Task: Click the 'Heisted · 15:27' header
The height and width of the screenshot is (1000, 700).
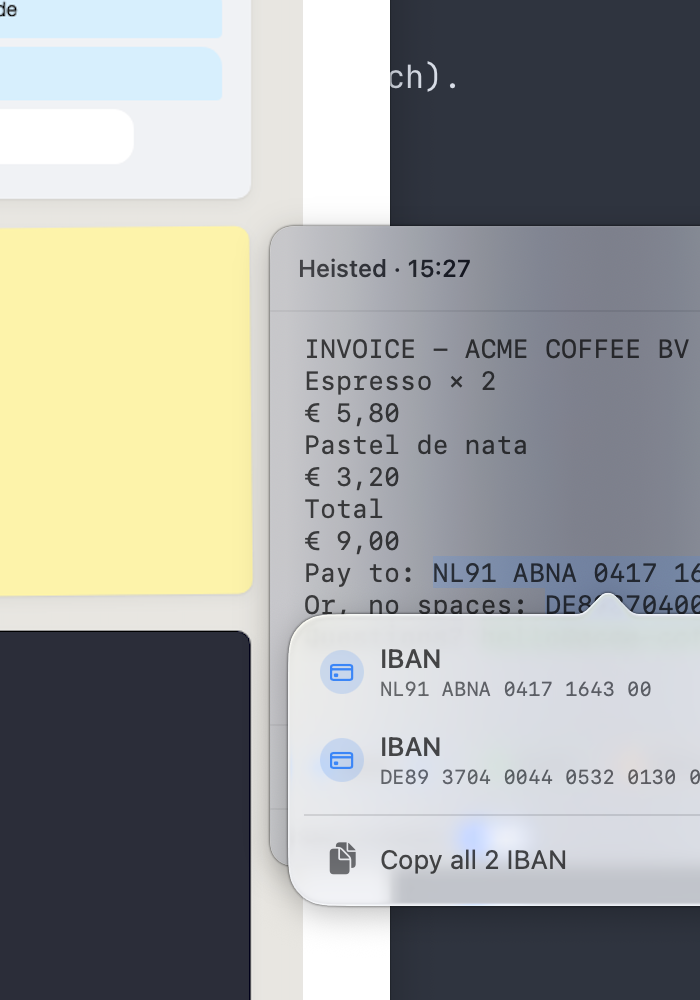Action: pos(384,268)
